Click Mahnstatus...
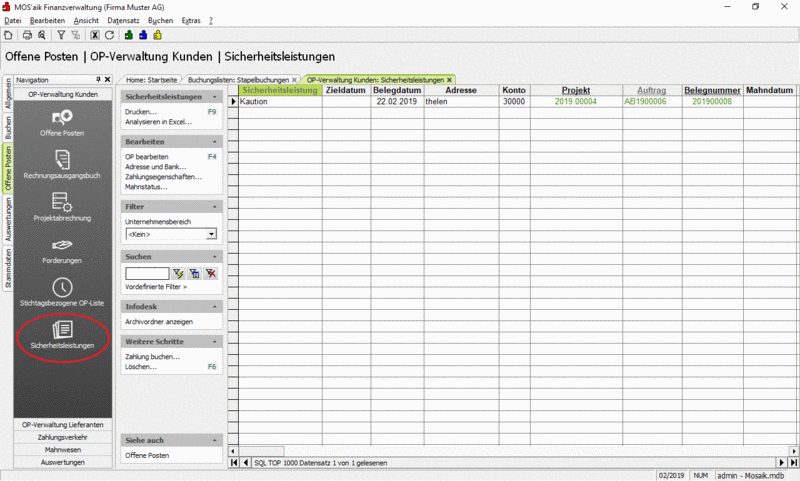Image resolution: width=800 pixels, height=481 pixels. click(146, 187)
